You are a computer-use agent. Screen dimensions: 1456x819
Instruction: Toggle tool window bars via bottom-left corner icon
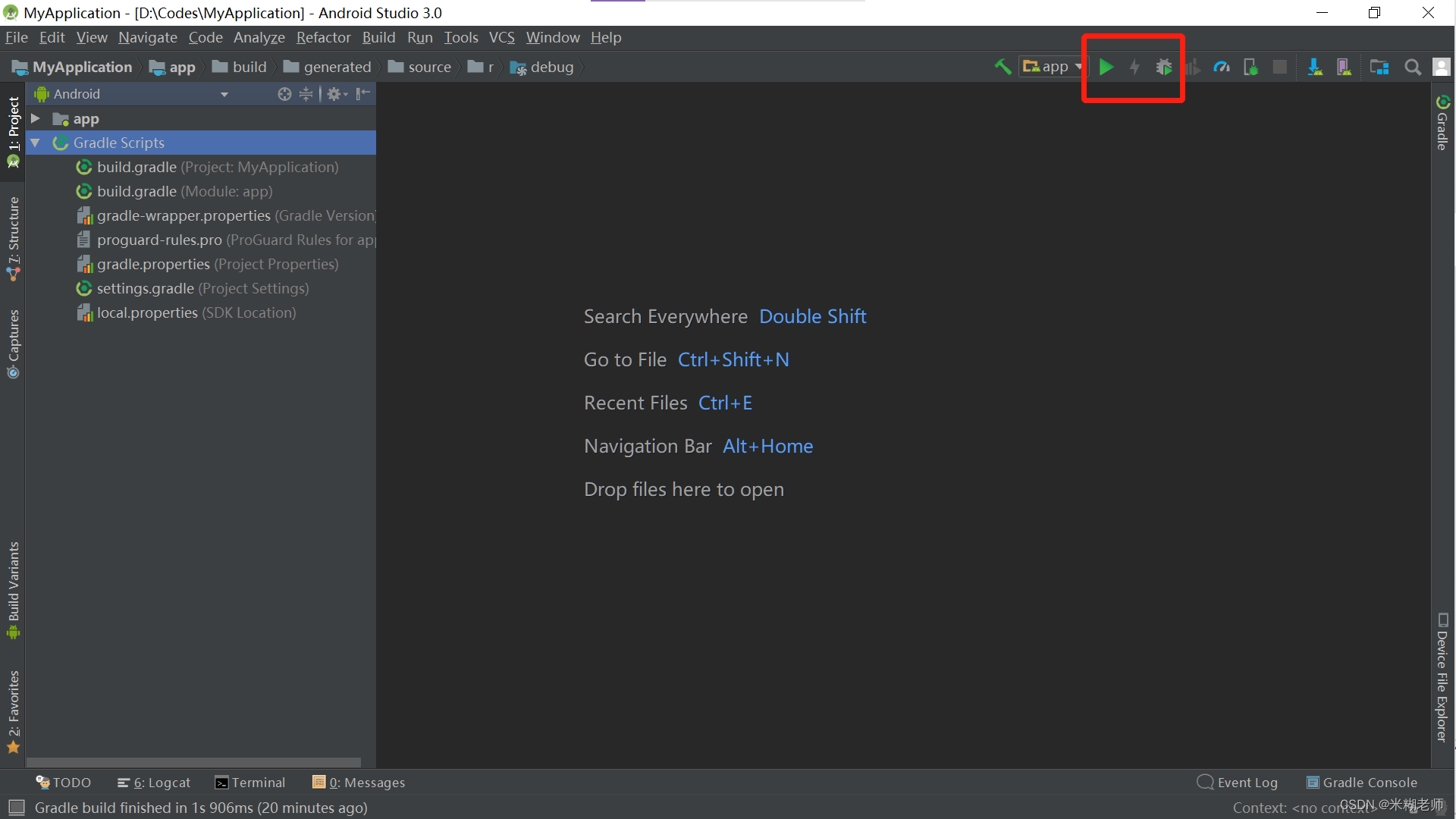[x=16, y=808]
